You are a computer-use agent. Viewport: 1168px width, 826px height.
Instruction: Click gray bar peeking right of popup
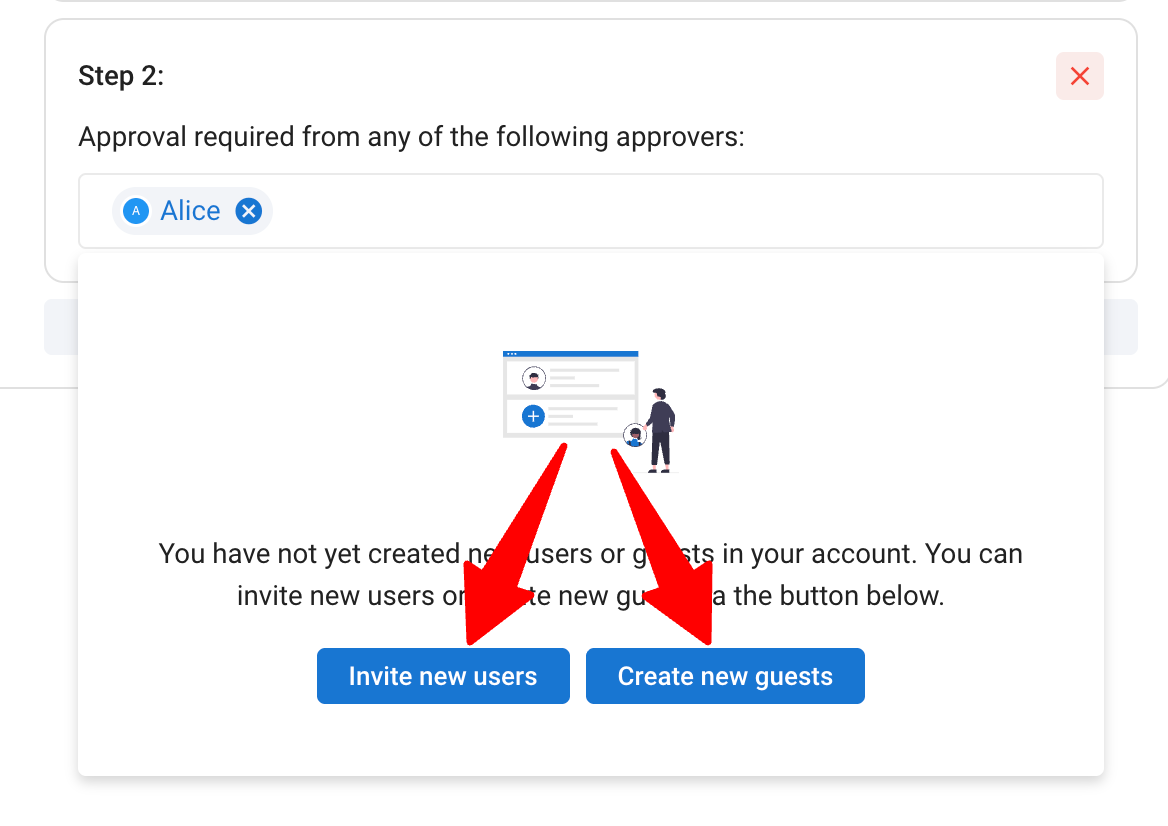coord(1121,327)
